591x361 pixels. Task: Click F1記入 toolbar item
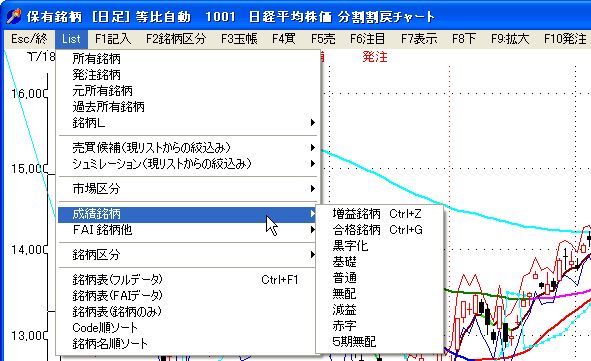[x=113, y=39]
